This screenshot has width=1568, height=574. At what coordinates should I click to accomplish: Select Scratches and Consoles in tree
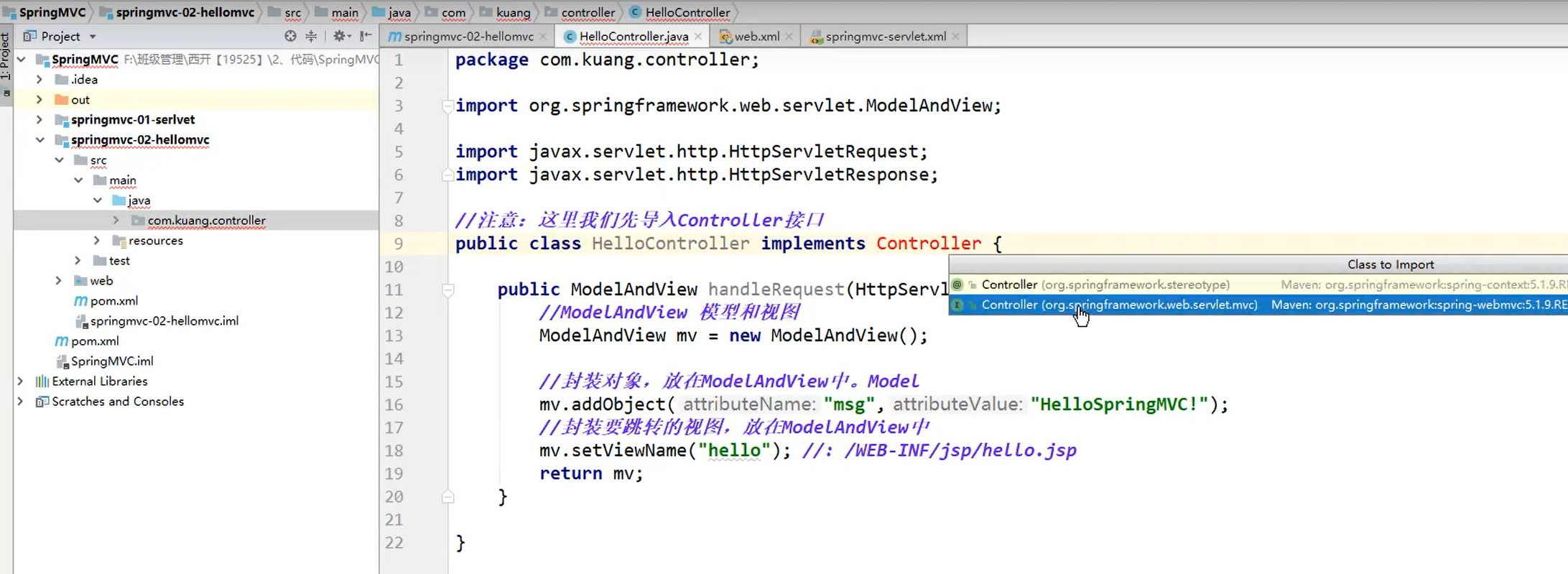(x=118, y=402)
